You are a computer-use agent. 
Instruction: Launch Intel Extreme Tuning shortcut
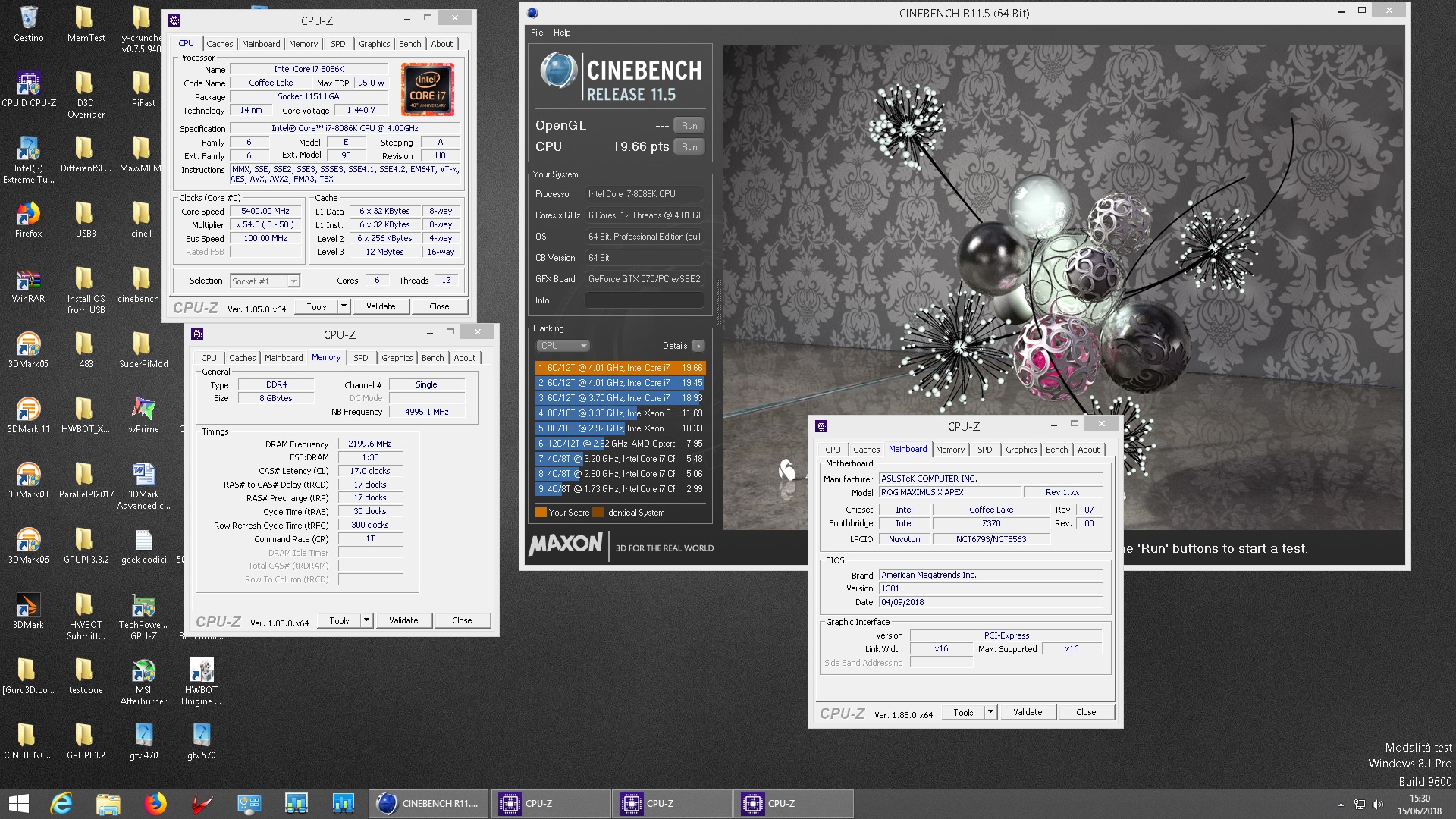point(28,159)
